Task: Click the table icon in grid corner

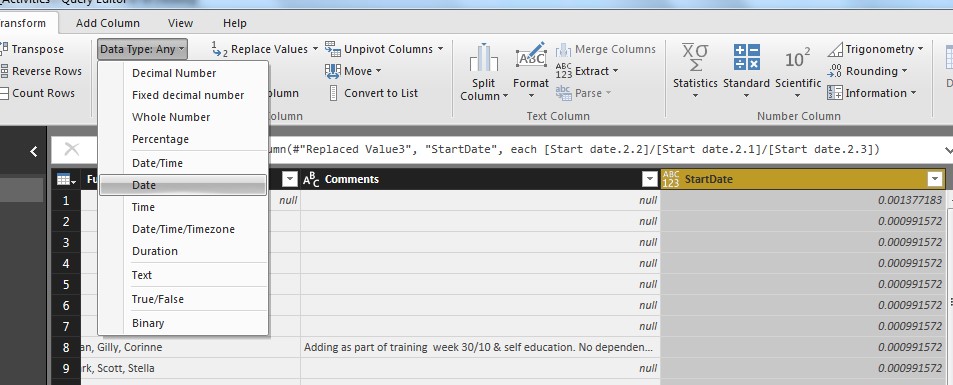Action: [66, 179]
